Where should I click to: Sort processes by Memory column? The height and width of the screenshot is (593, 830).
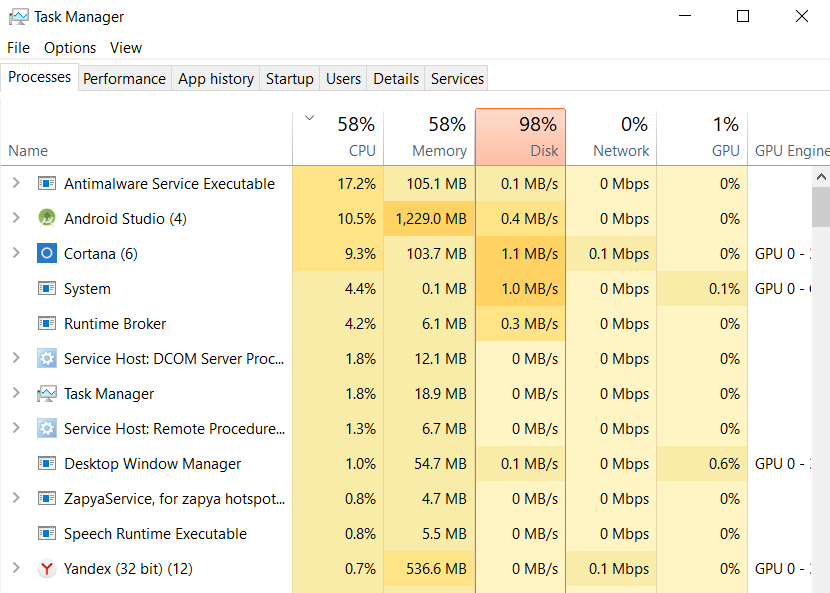428,138
